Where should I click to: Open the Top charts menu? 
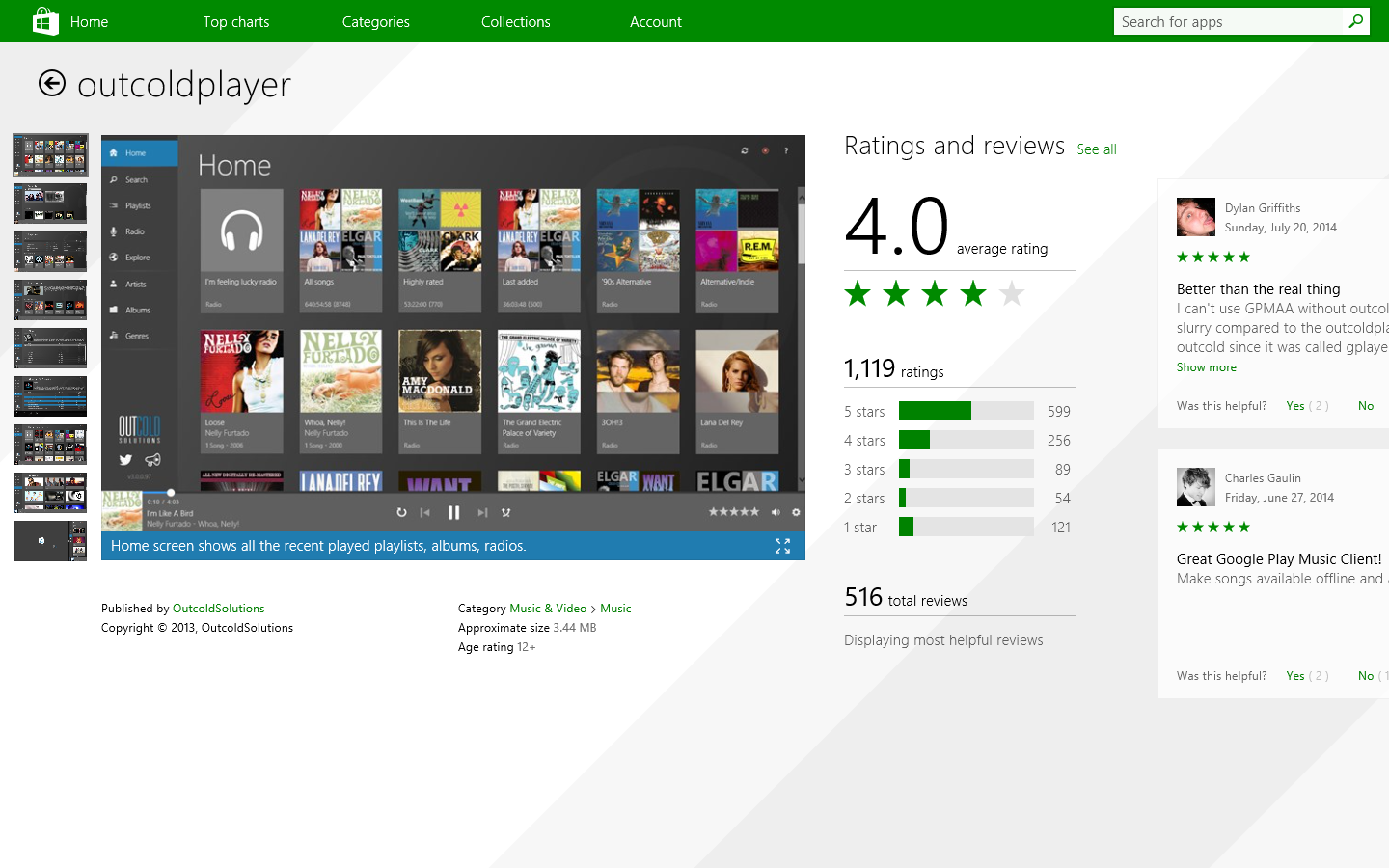(235, 22)
